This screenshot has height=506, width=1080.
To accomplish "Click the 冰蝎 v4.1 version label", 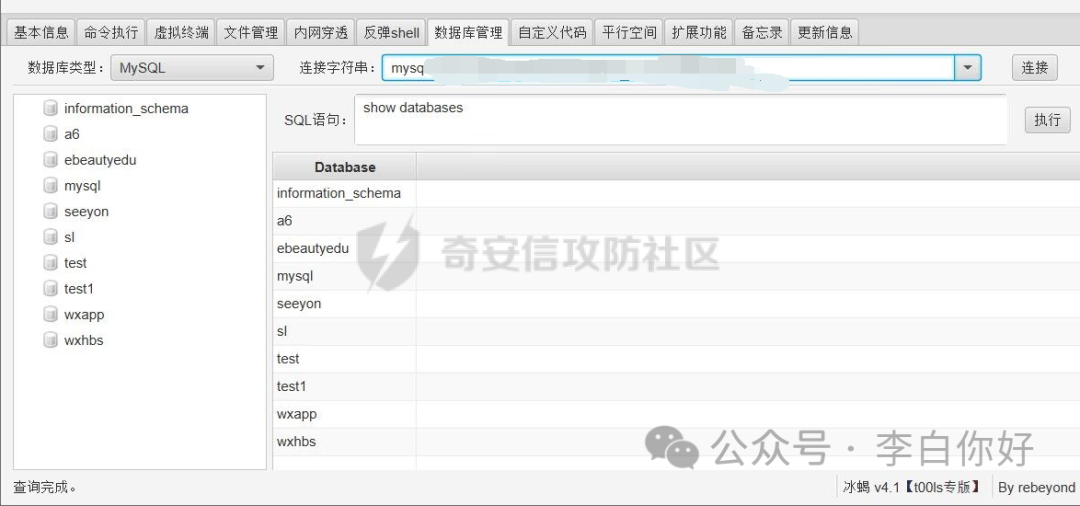I will tap(911, 487).
